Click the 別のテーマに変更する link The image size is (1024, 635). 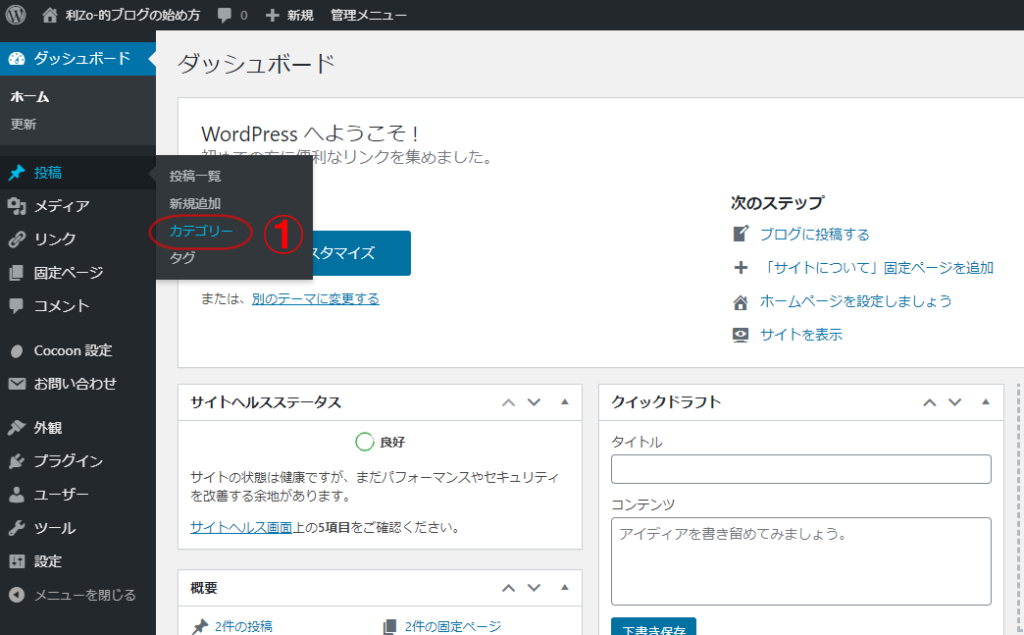pos(315,299)
